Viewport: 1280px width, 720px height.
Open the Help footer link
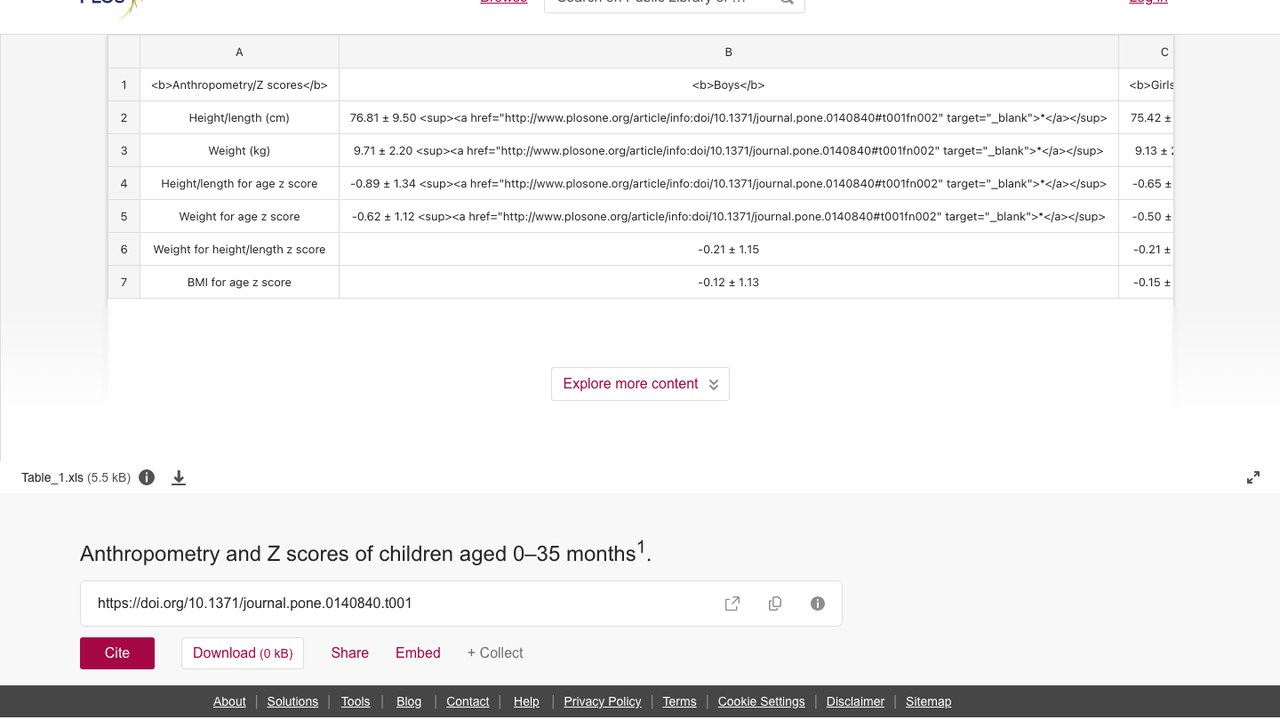click(526, 702)
